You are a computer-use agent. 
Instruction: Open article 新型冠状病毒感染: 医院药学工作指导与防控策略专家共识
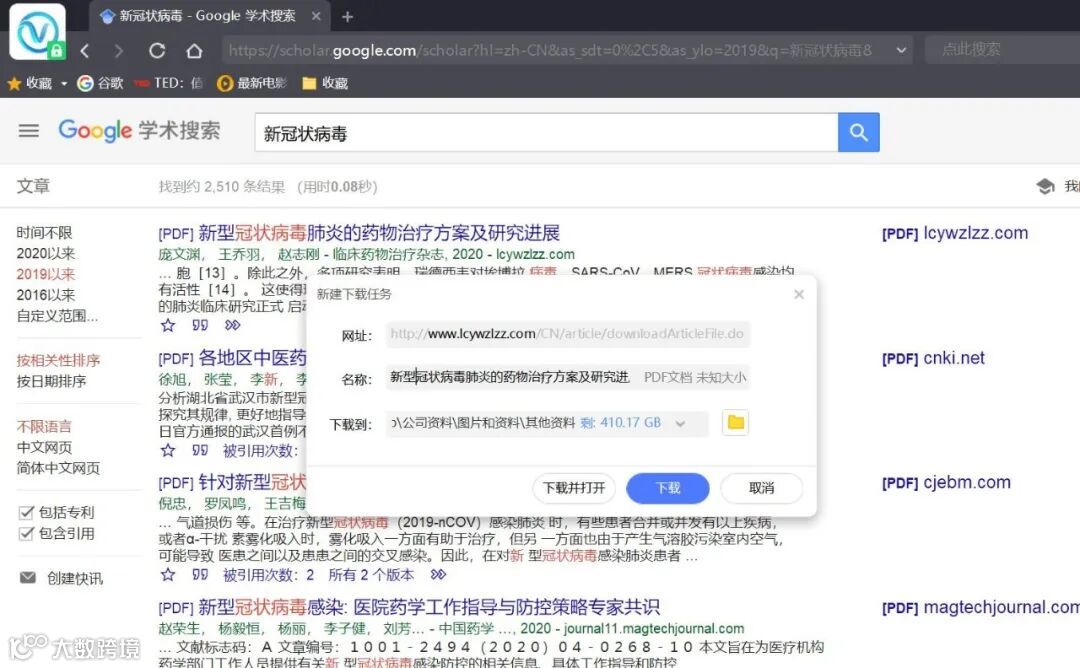(x=429, y=607)
